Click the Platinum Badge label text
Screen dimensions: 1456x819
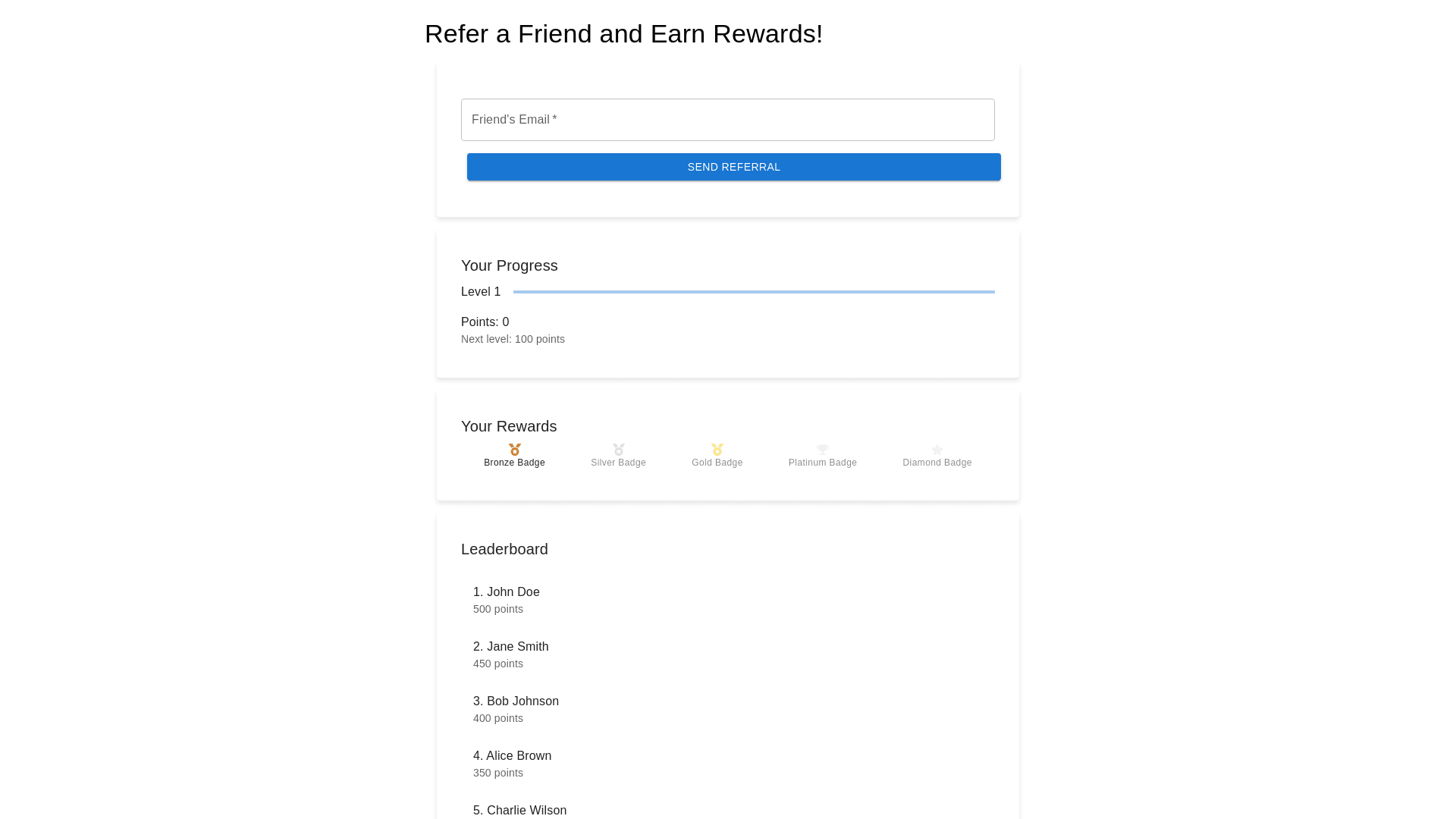click(x=823, y=463)
